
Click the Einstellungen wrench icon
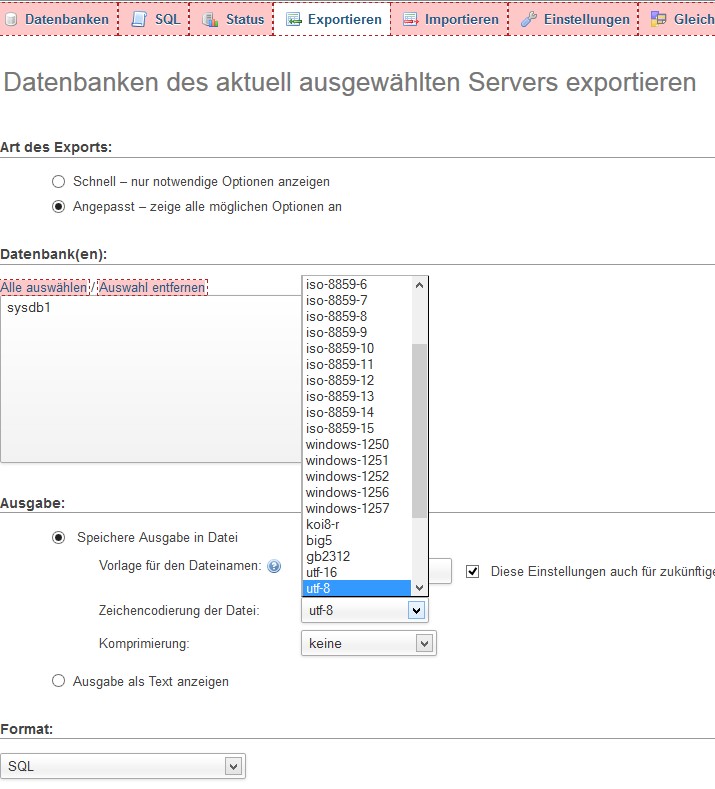529,20
